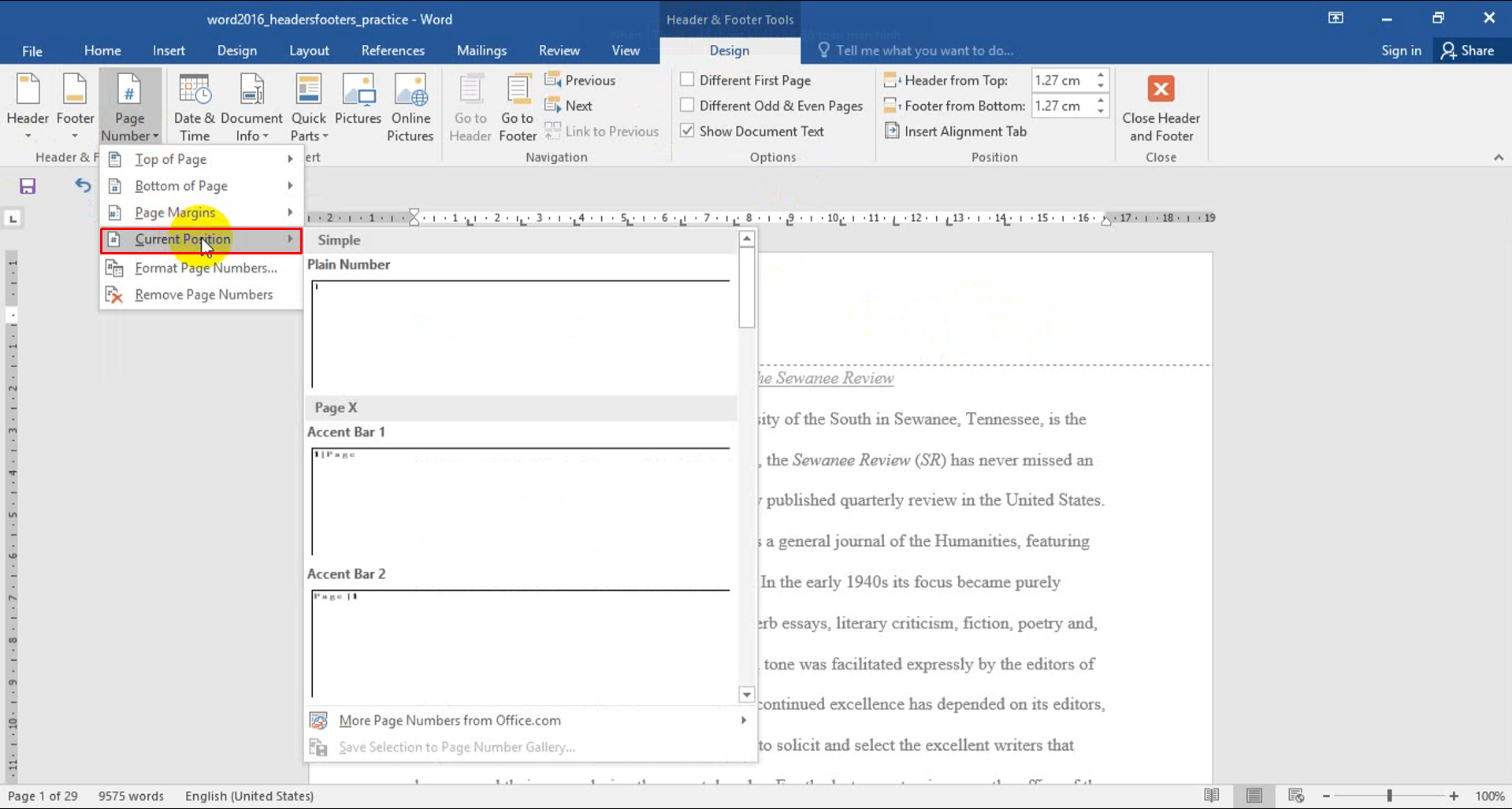The width and height of the screenshot is (1512, 809).
Task: Switch to Read Mode view icon
Action: point(1212,796)
